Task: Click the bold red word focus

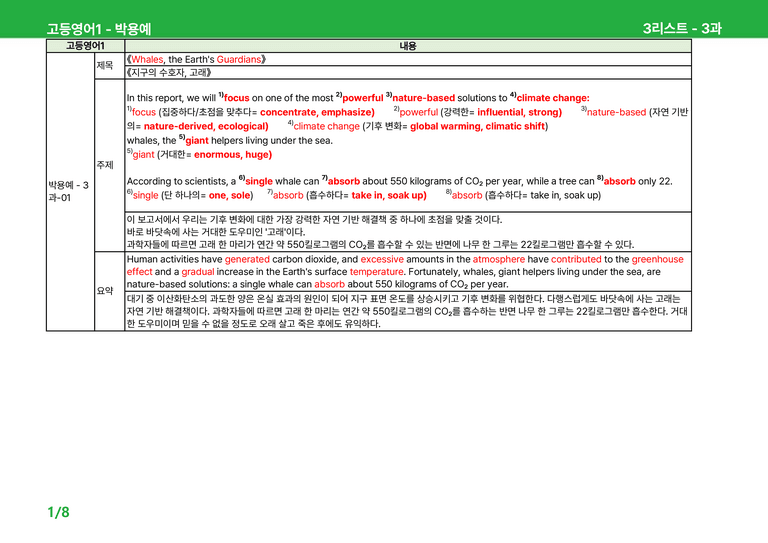Action: pyautogui.click(x=237, y=98)
